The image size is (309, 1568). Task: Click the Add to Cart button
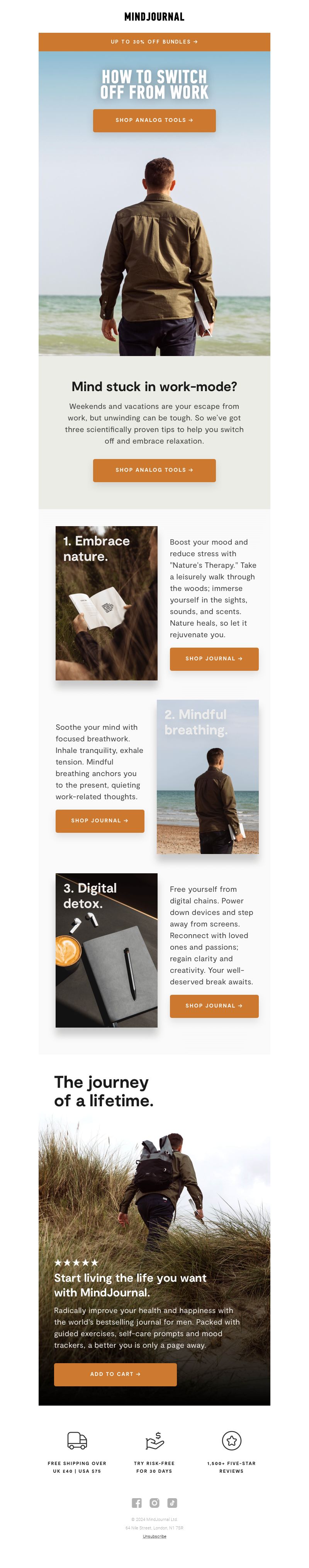point(115,1374)
